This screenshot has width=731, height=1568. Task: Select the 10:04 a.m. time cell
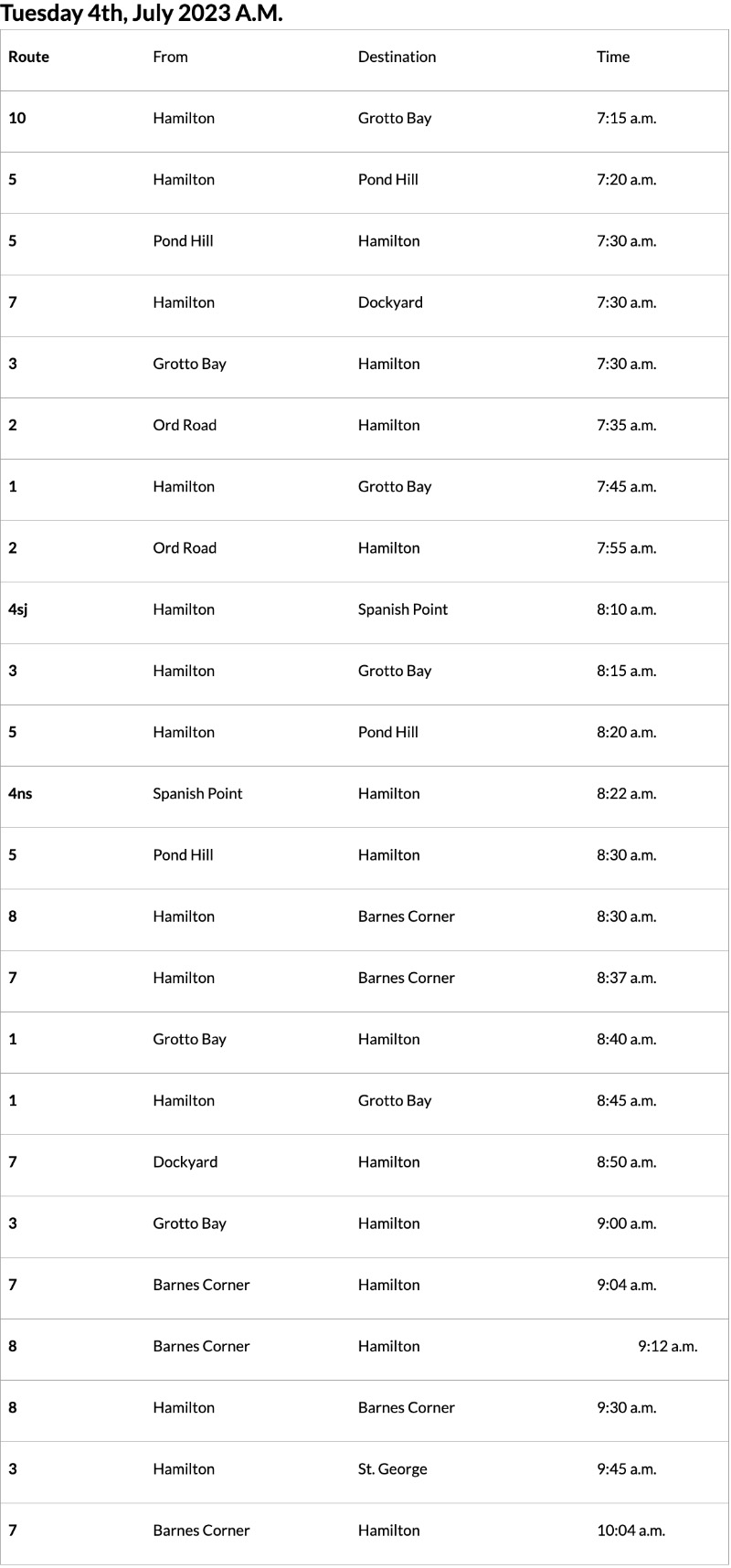[630, 1531]
